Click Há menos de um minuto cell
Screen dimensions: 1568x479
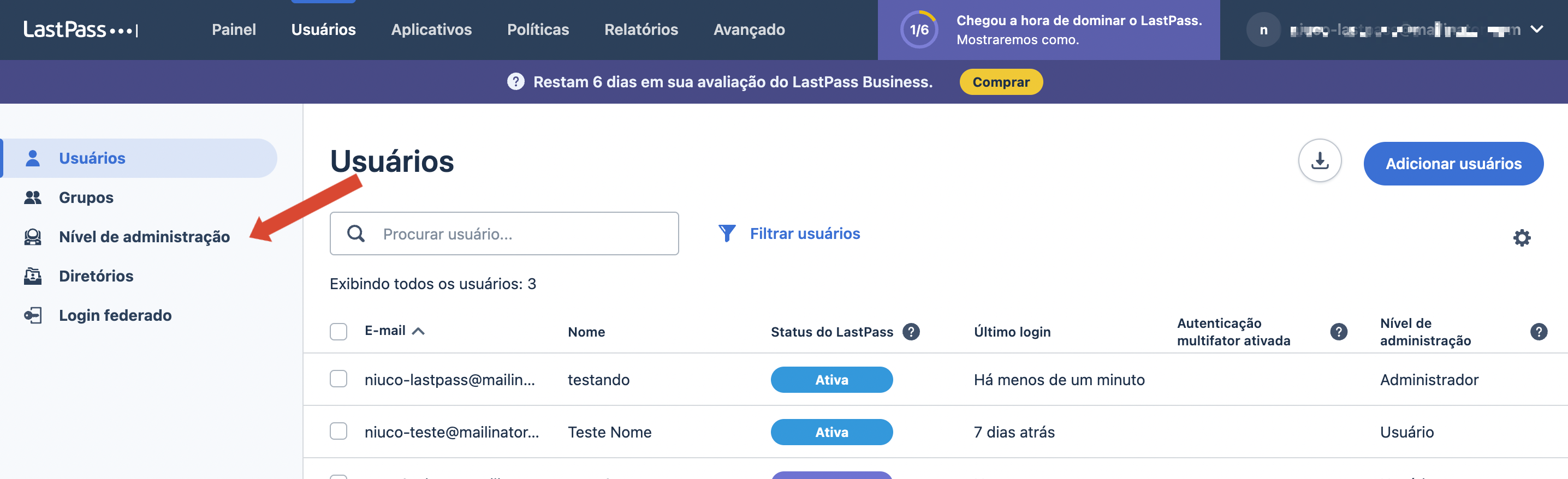[1059, 380]
